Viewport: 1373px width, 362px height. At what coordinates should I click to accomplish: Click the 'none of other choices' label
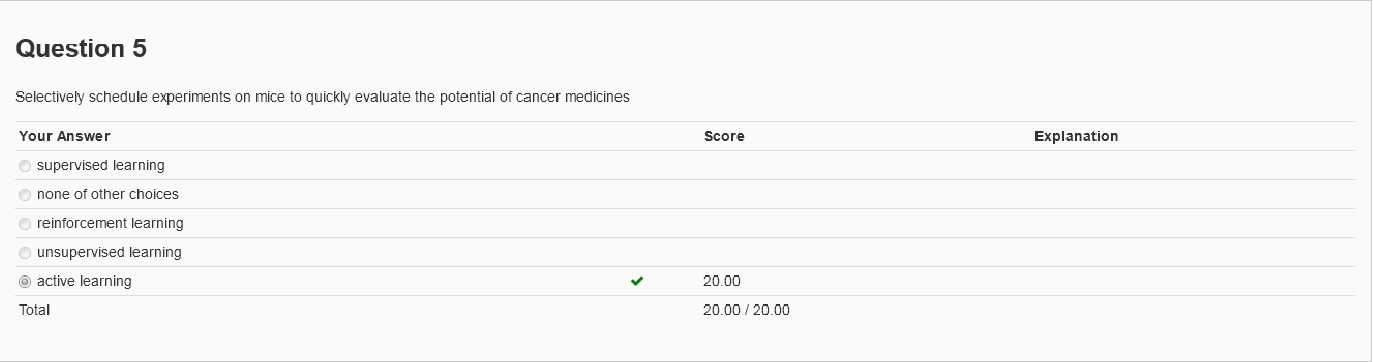tap(108, 194)
